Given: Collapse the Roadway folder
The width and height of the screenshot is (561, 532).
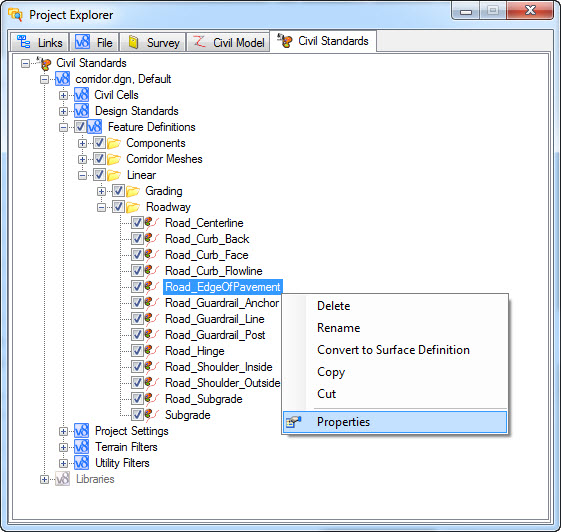Looking at the screenshot, I should click(102, 207).
